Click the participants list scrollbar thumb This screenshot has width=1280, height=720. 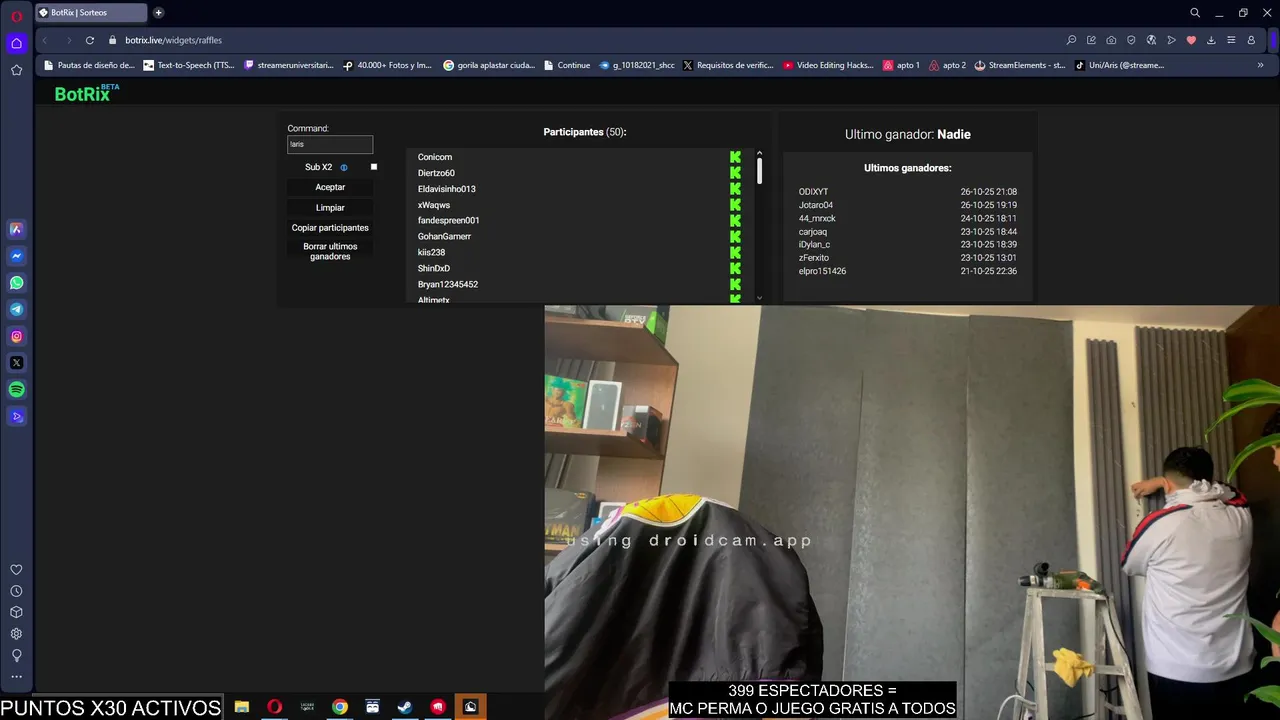(760, 171)
